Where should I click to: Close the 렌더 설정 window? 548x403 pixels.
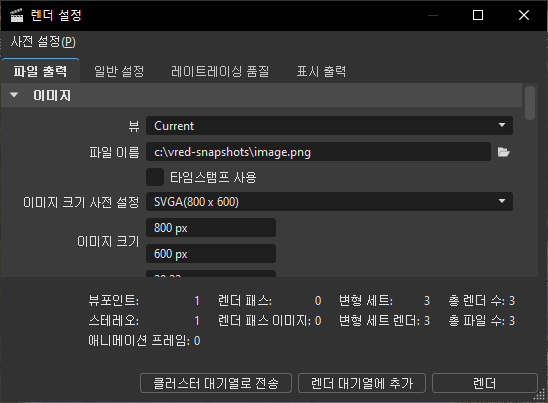pos(524,15)
